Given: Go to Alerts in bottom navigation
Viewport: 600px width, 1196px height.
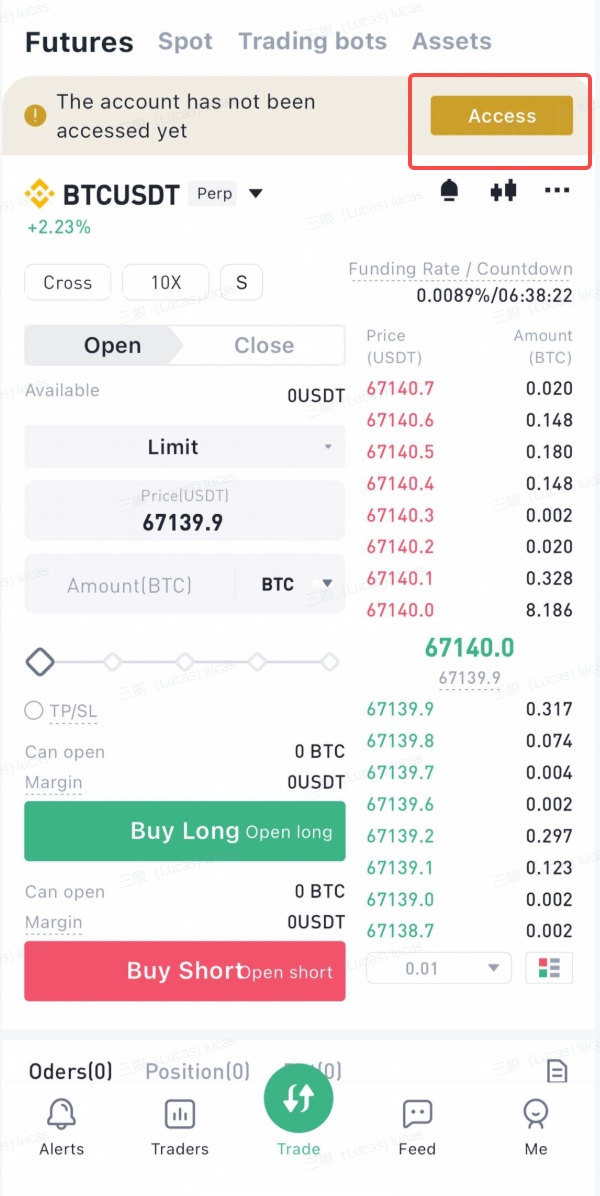Looking at the screenshot, I should coord(62,1127).
